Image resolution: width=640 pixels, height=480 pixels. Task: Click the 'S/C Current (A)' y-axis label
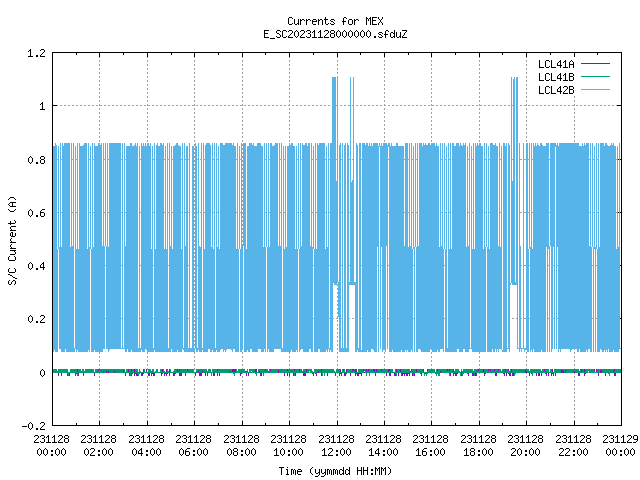pyautogui.click(x=12, y=240)
